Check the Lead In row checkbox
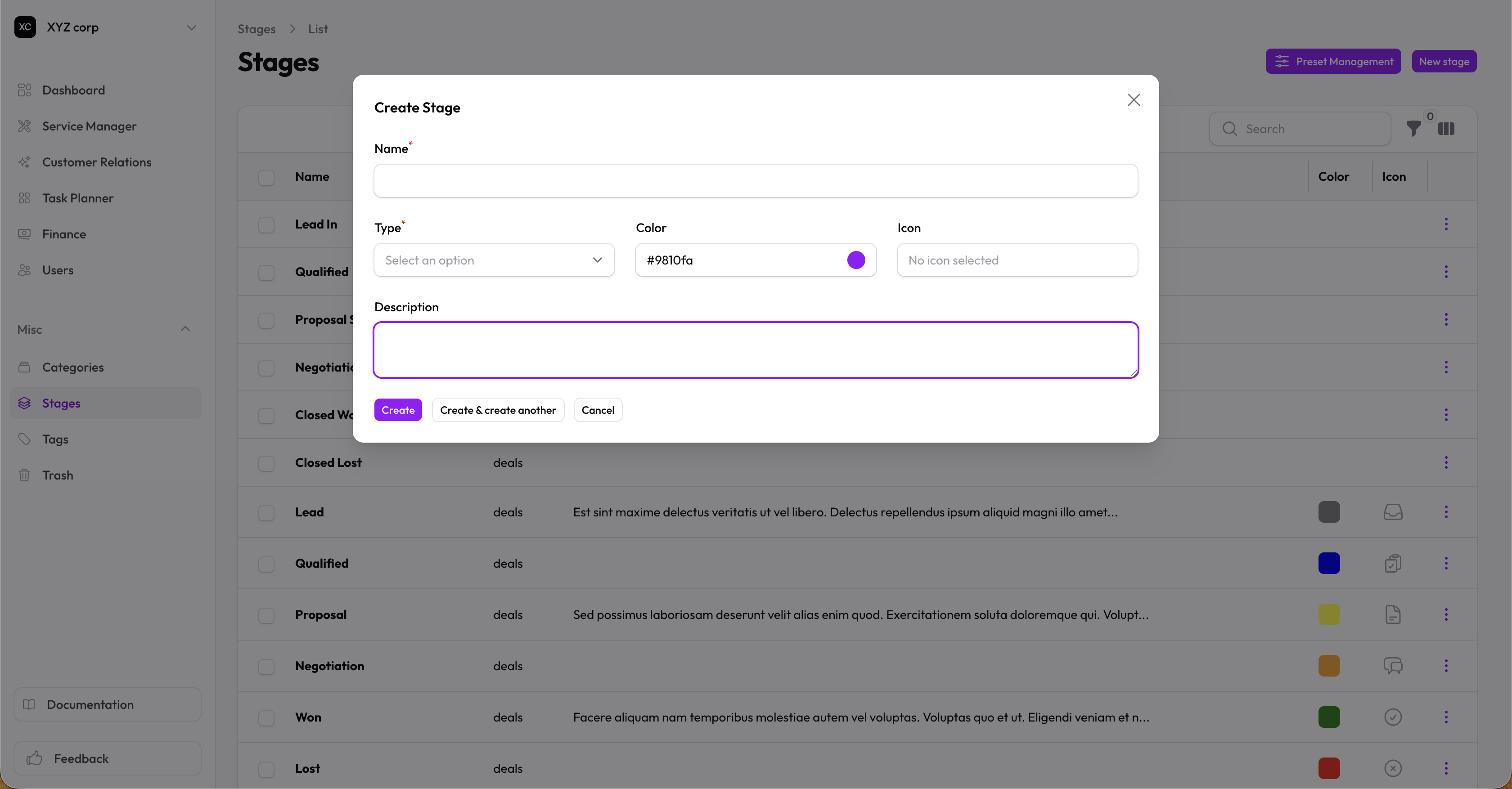 coord(266,224)
